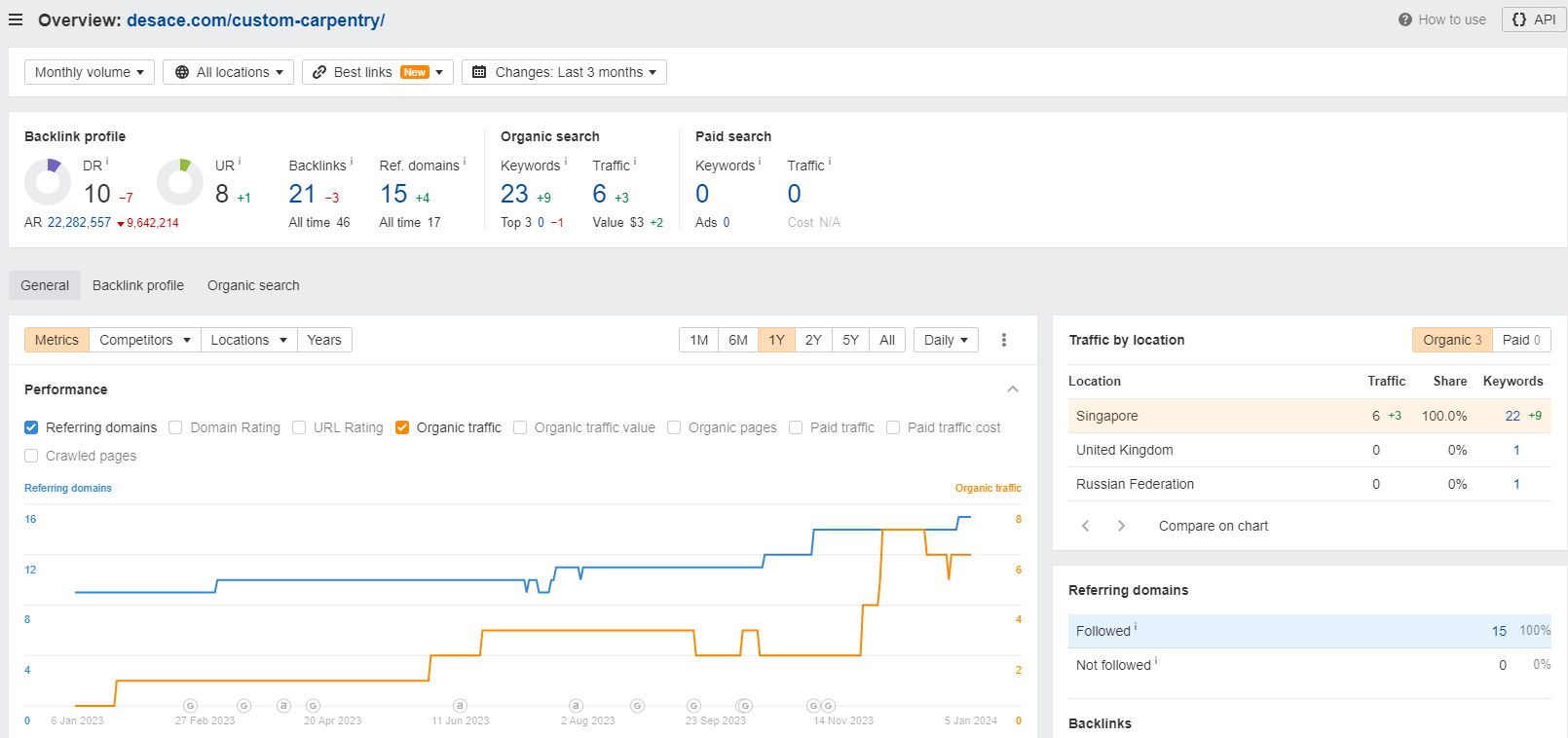Click the Backlinks info icon
1568x738 pixels.
tap(352, 162)
